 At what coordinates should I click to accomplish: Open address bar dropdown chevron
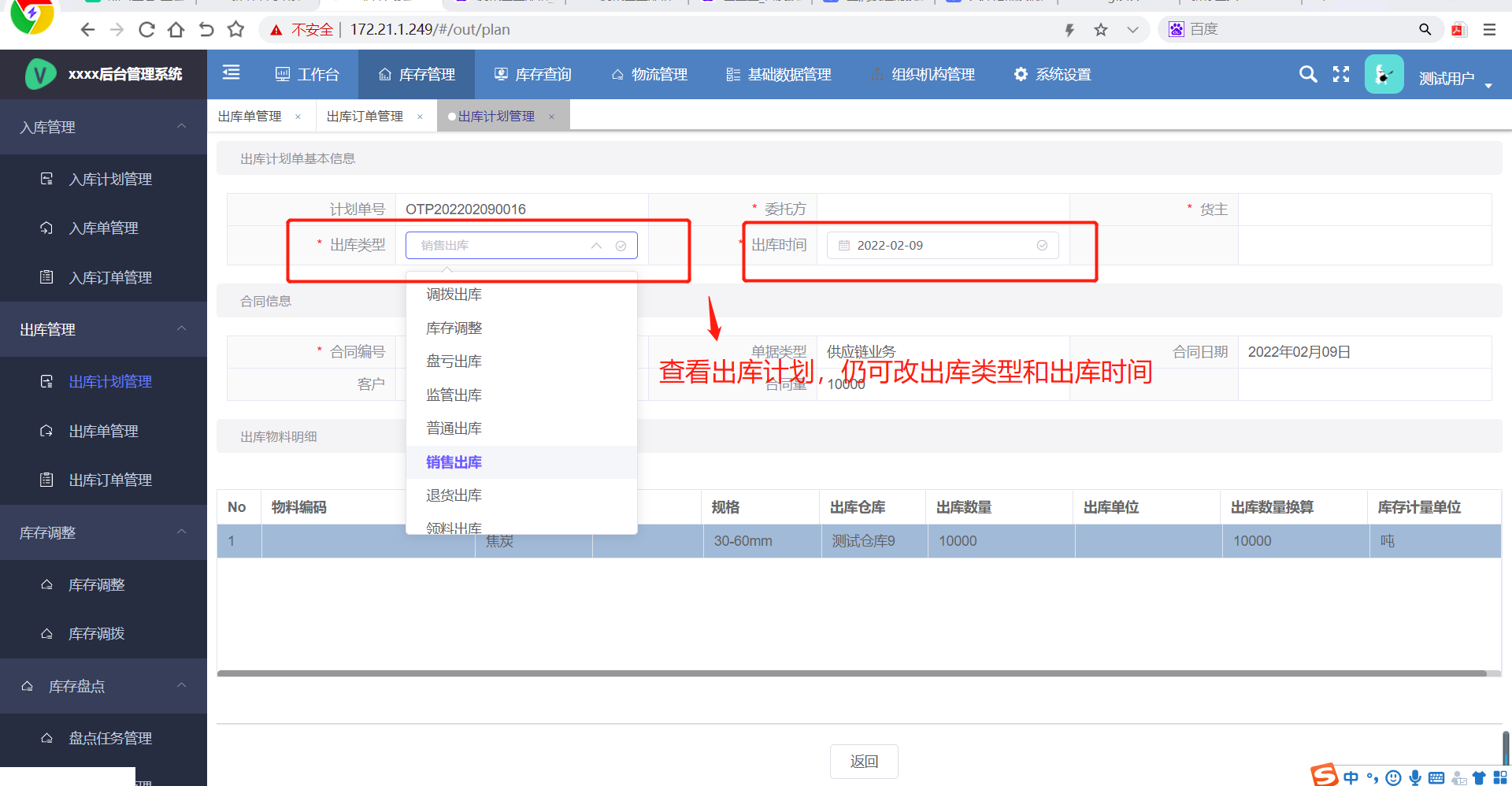[x=1132, y=30]
